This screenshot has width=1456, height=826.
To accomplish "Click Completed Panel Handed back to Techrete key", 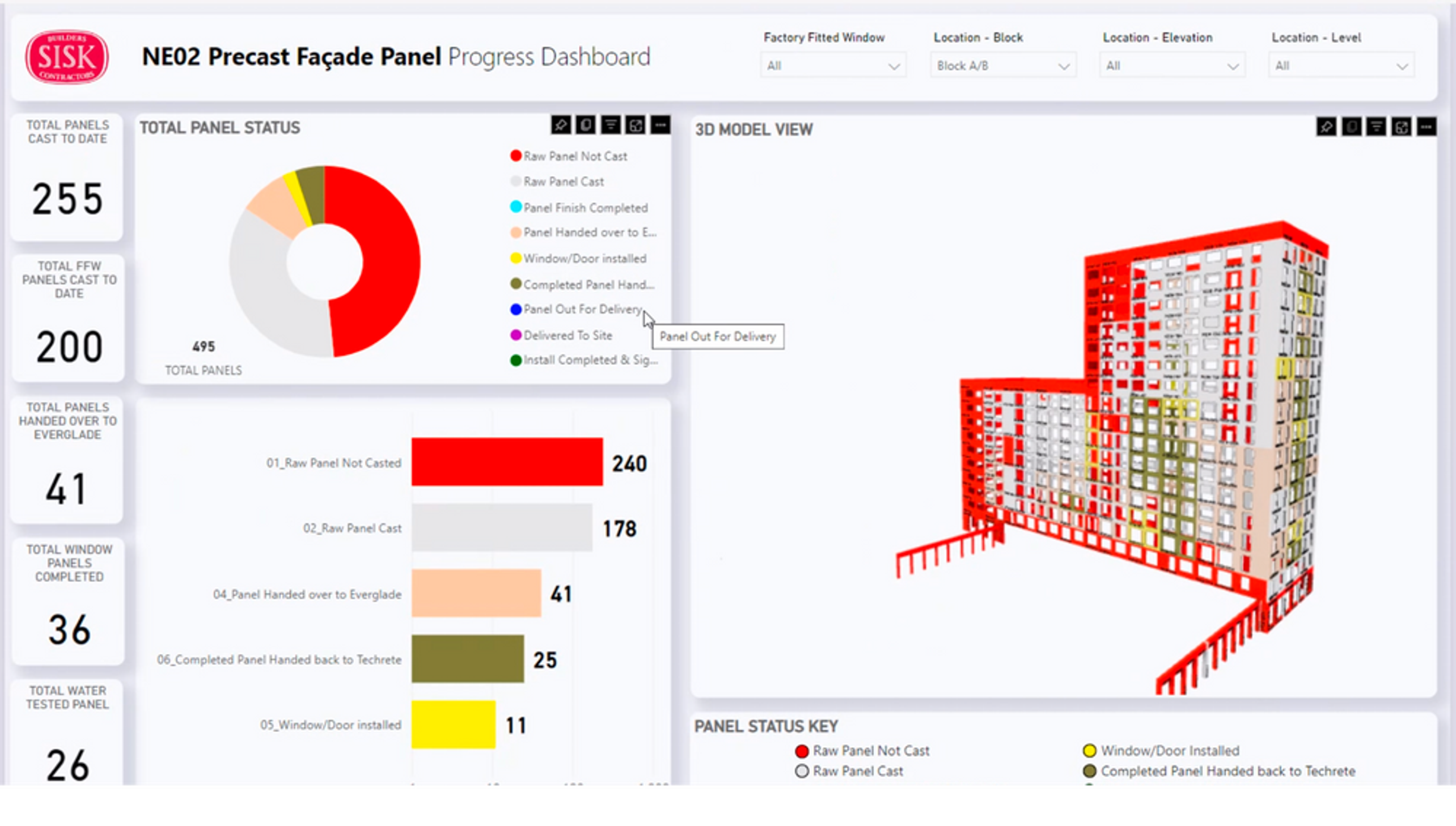I will coord(1219,771).
